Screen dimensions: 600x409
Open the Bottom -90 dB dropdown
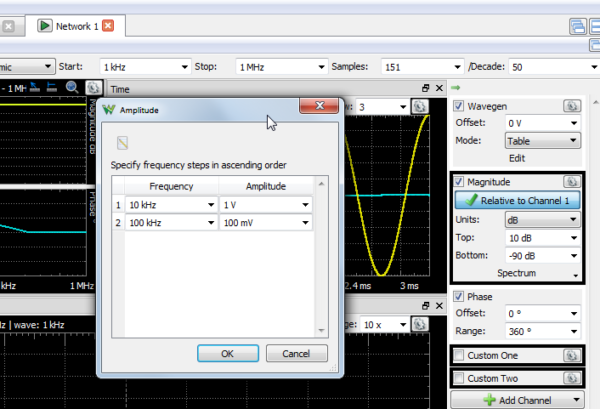coord(574,256)
